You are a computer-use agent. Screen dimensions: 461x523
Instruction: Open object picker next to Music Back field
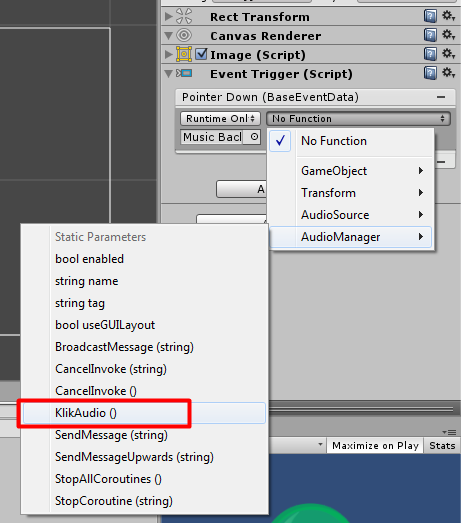[x=254, y=137]
